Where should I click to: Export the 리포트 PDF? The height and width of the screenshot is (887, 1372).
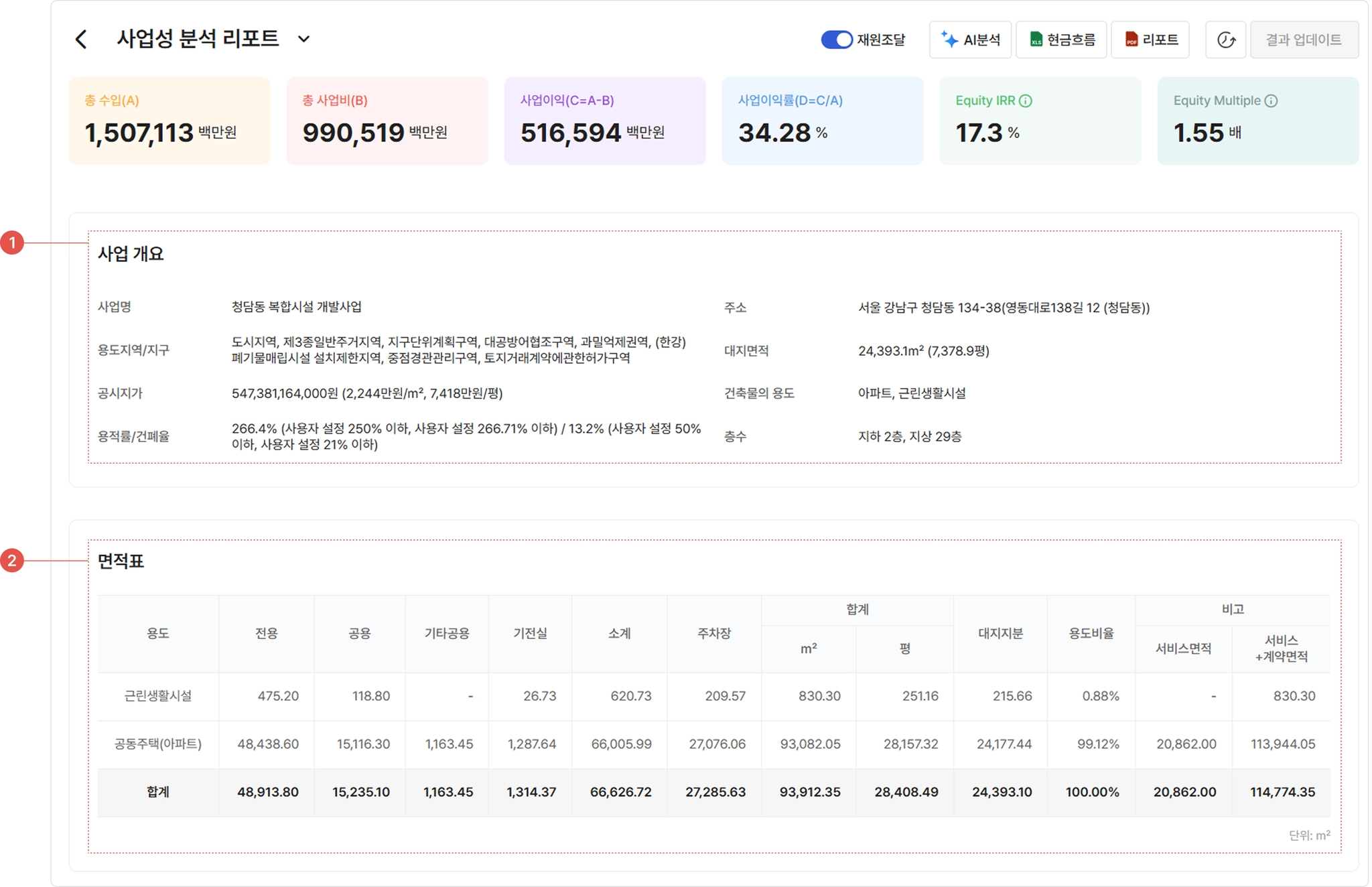1150,40
